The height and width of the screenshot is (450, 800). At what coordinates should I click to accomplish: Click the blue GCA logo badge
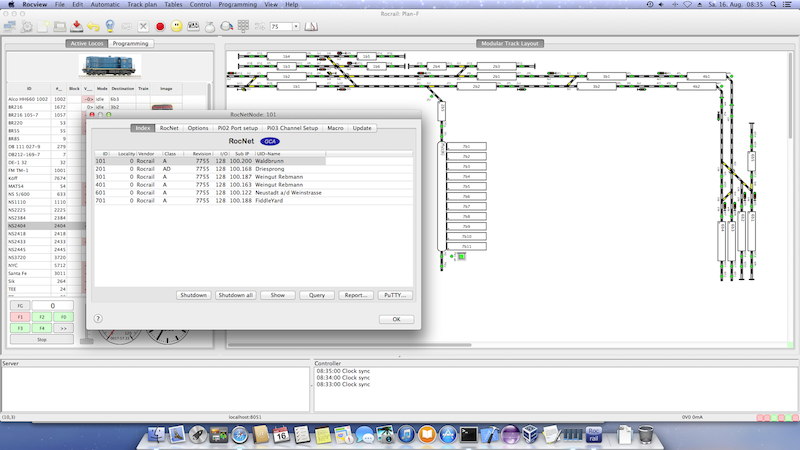[270, 141]
